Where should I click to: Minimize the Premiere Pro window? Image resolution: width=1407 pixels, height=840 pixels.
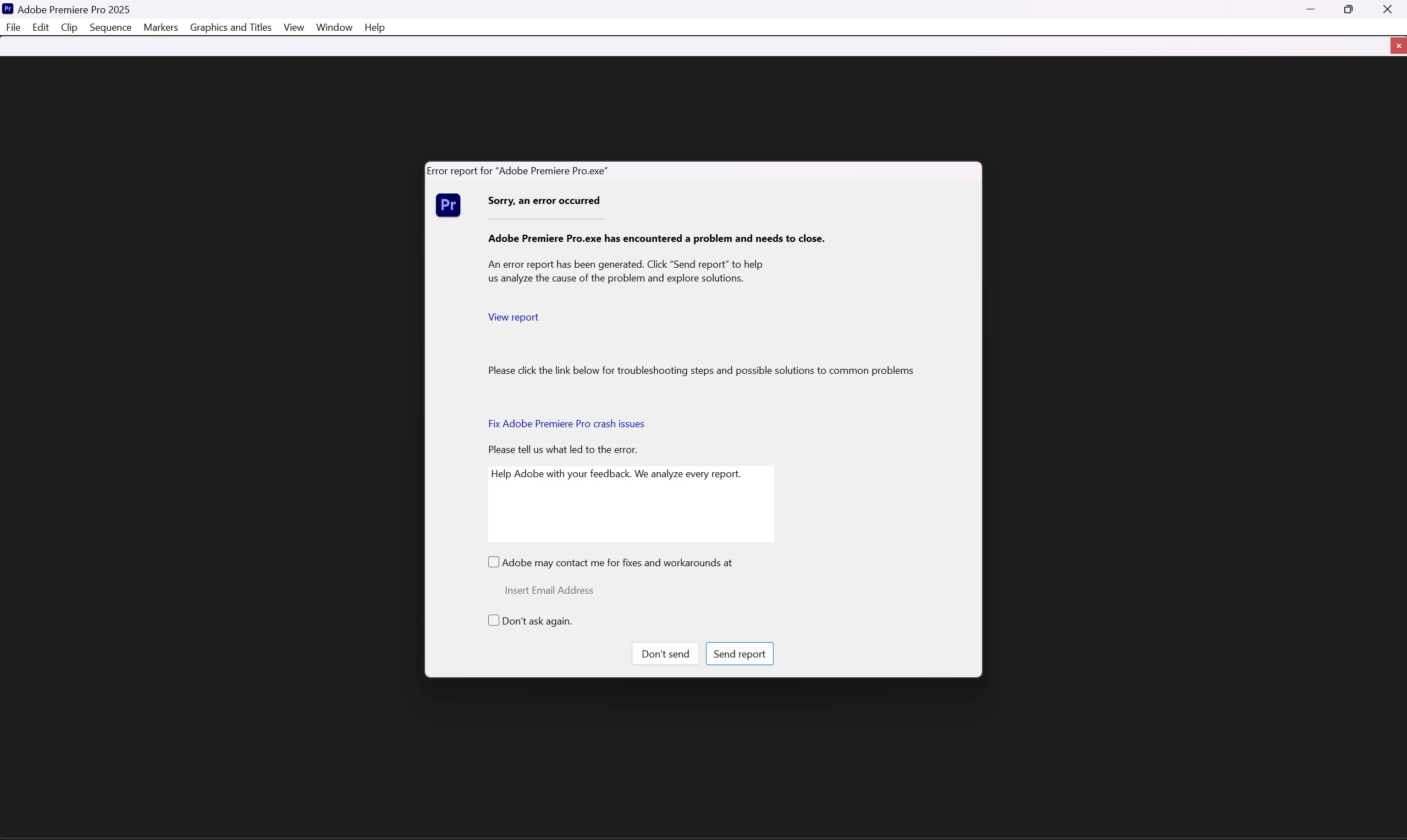tap(1310, 10)
